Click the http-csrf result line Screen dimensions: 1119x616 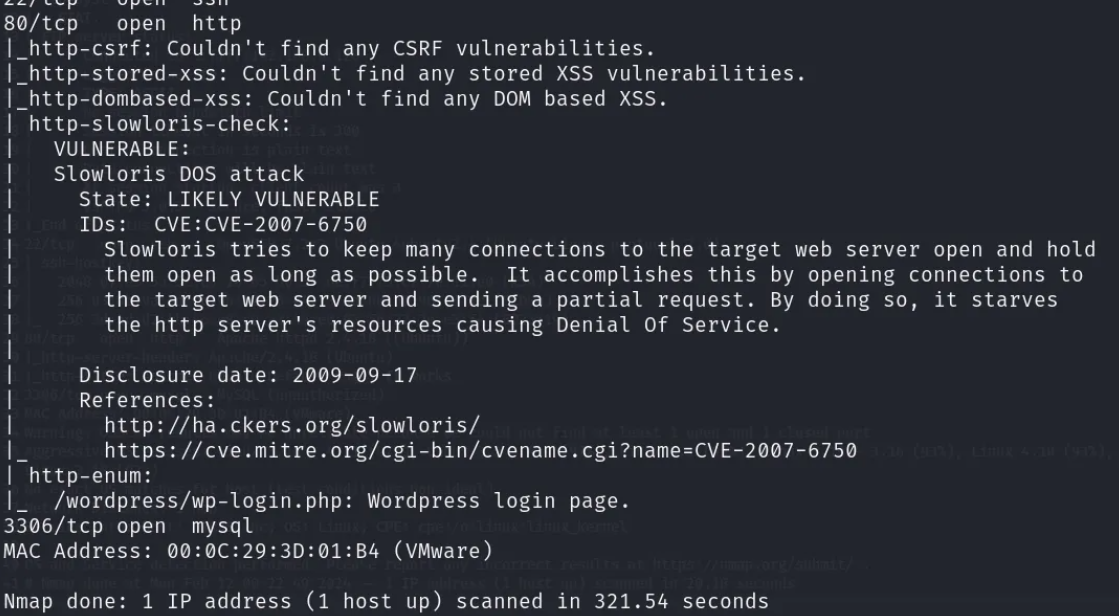pyautogui.click(x=329, y=49)
